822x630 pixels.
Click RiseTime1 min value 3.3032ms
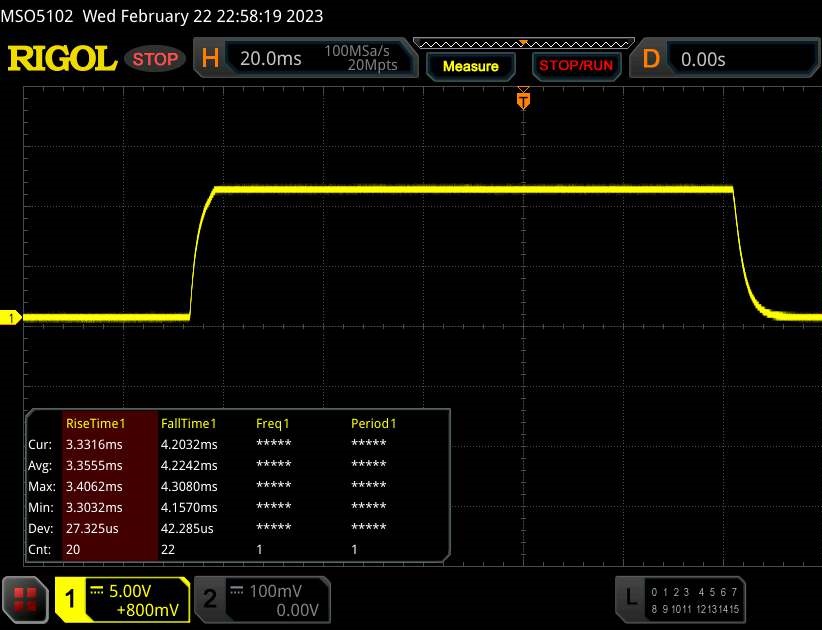(94, 507)
